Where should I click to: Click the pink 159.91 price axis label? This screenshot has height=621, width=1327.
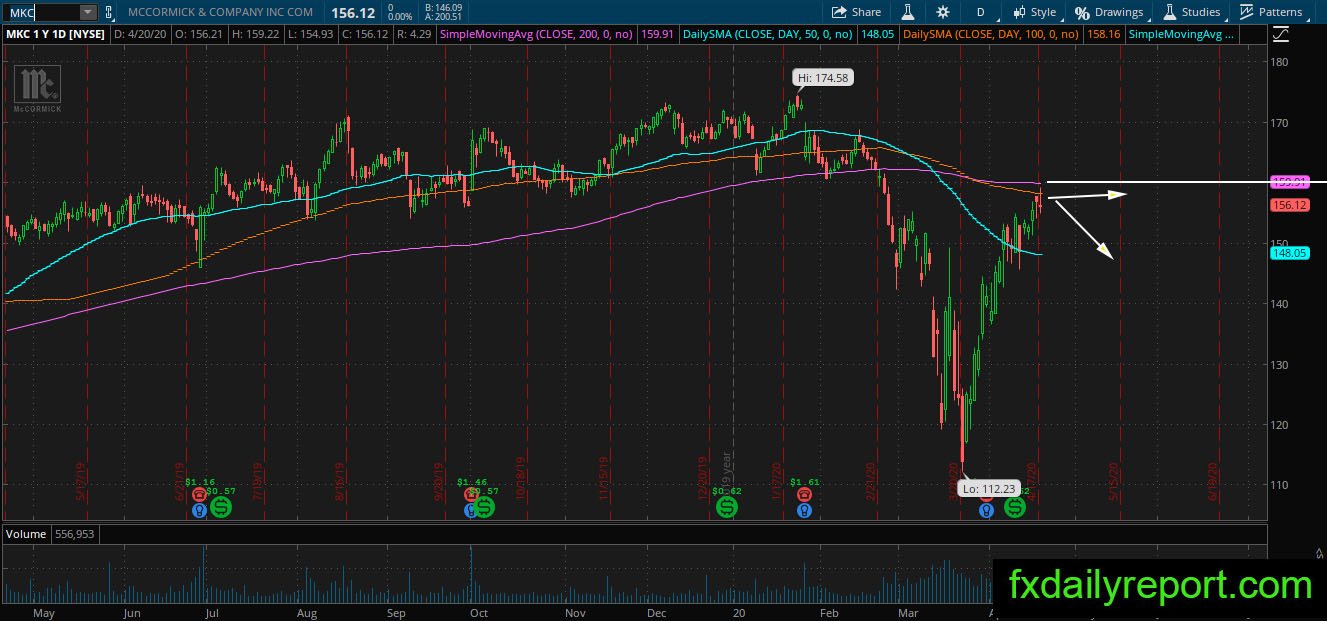click(x=1290, y=182)
